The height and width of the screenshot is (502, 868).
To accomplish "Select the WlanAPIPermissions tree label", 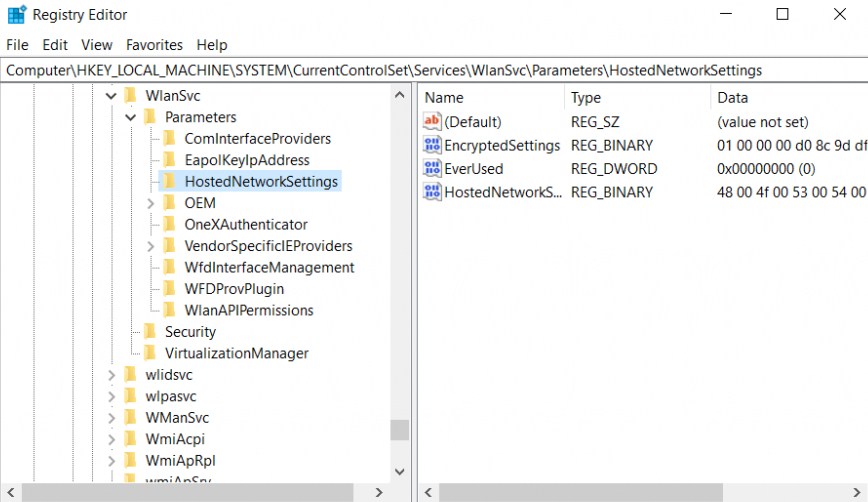I will coord(249,310).
